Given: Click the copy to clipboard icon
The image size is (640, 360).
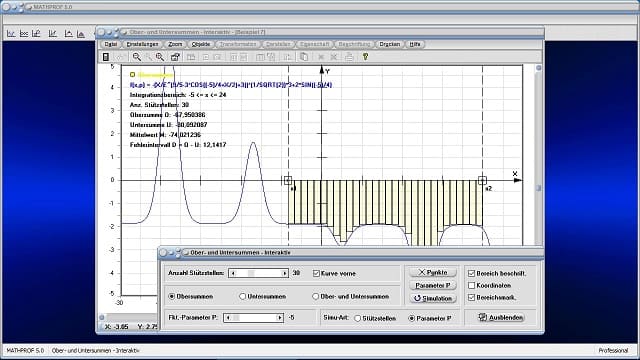Looking at the screenshot, I should pyautogui.click(x=304, y=57).
